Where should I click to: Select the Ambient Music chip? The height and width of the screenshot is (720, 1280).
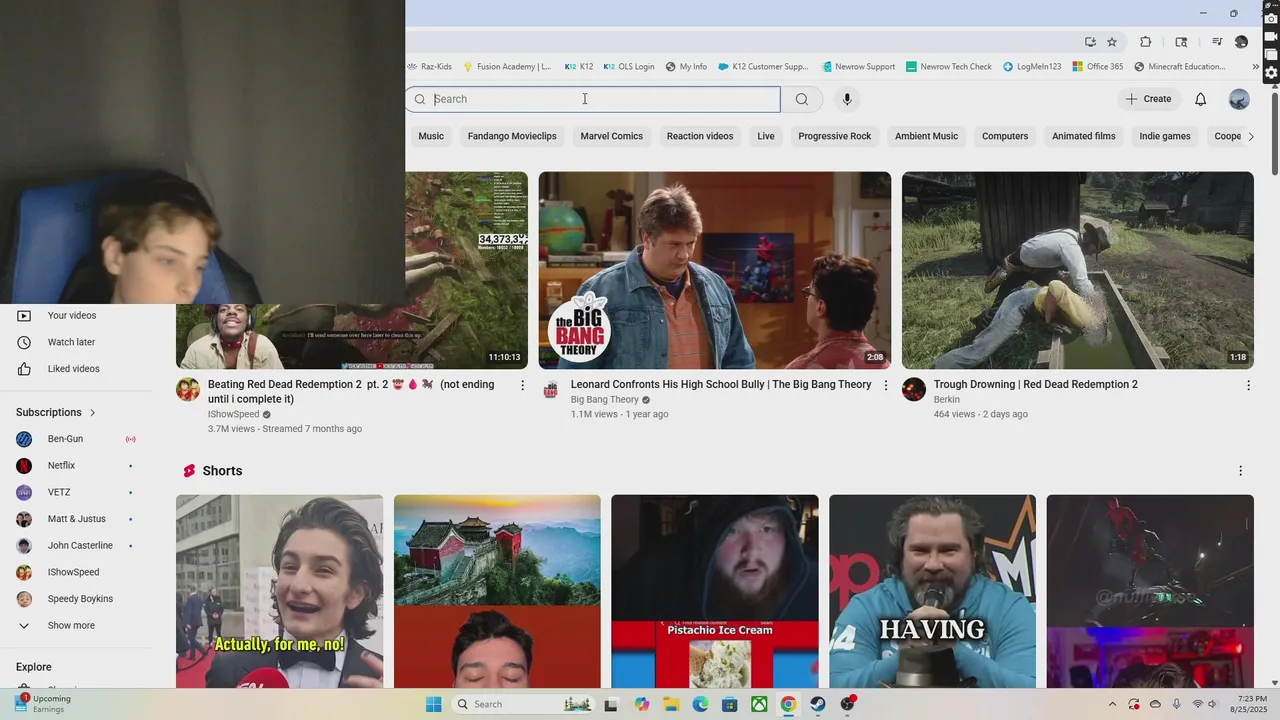pyautogui.click(x=926, y=136)
